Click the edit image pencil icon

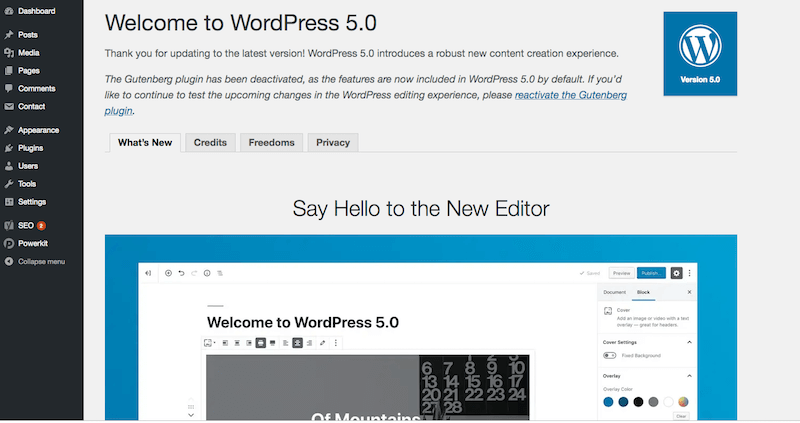322,343
